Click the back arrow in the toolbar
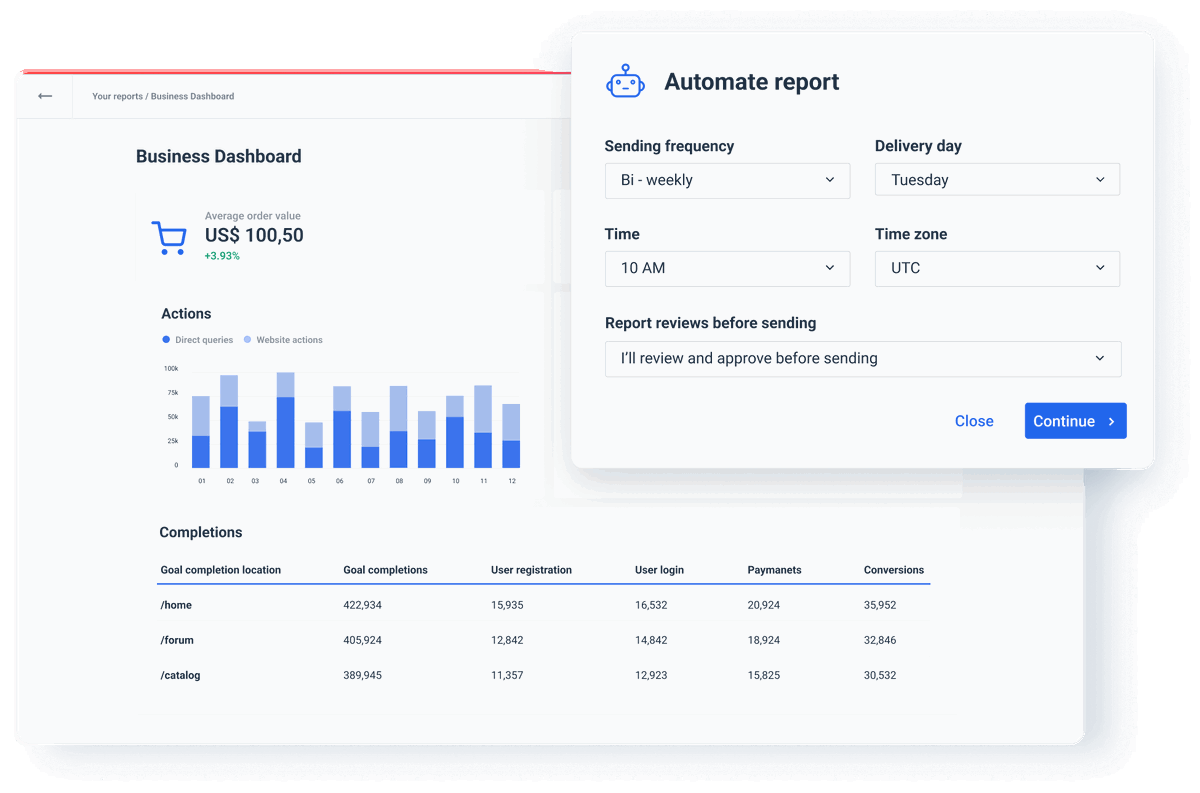1200x793 pixels. tap(45, 96)
